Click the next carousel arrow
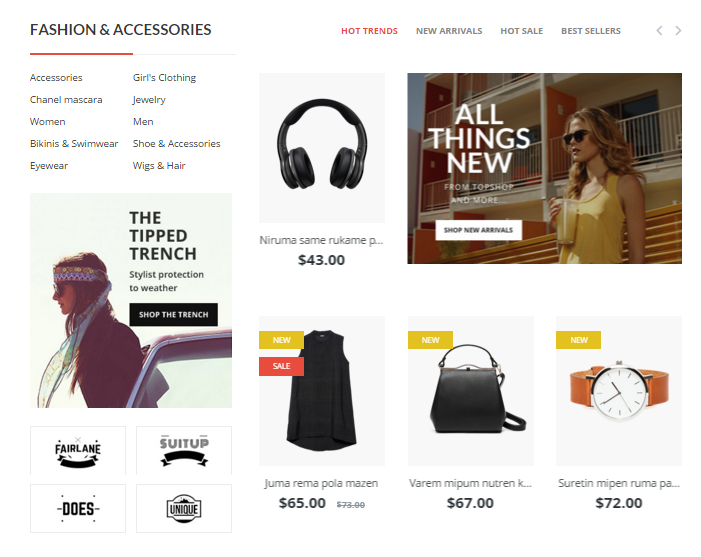701x557 pixels. (x=678, y=30)
